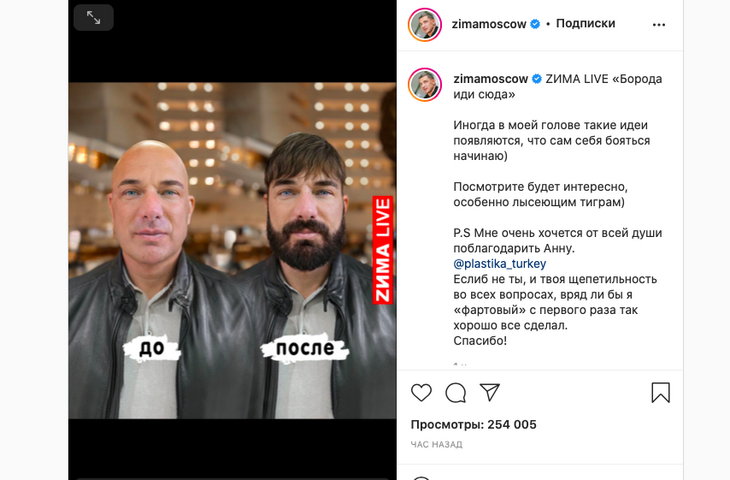Share post with paper plane icon
The image size is (730, 480).
pyautogui.click(x=490, y=392)
